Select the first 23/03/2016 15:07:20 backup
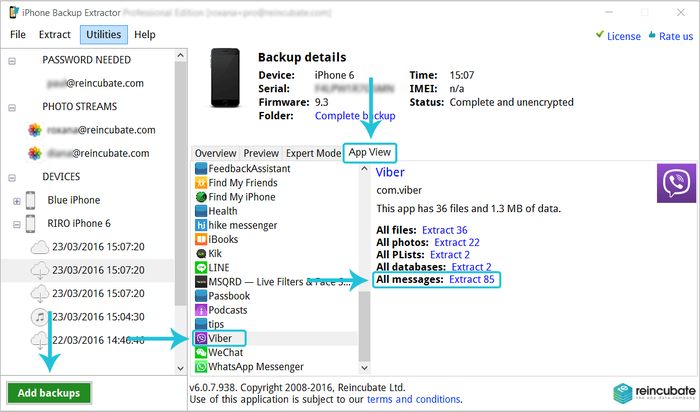 click(x=98, y=247)
